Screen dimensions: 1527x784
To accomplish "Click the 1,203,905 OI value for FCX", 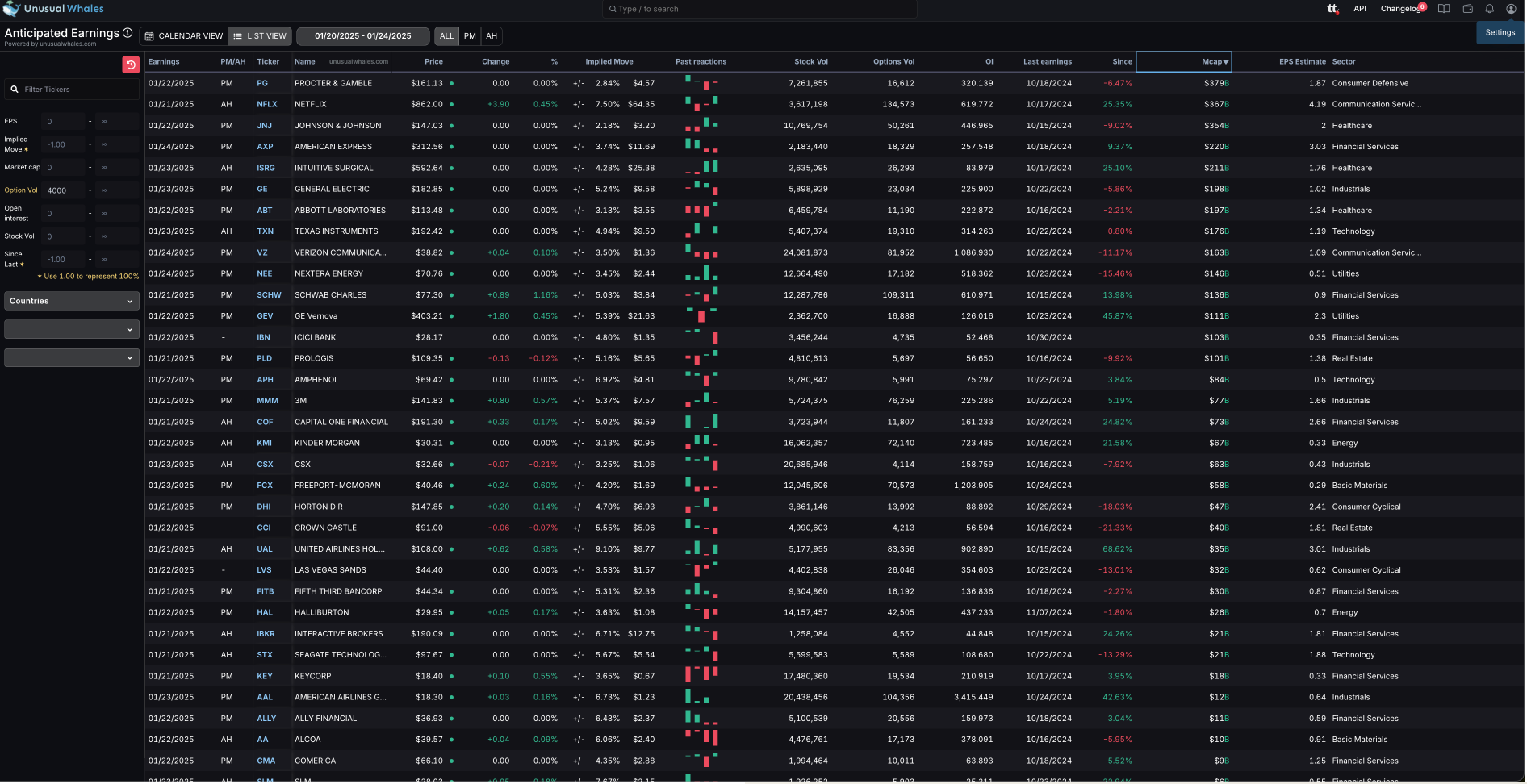I will pyautogui.click(x=973, y=486).
